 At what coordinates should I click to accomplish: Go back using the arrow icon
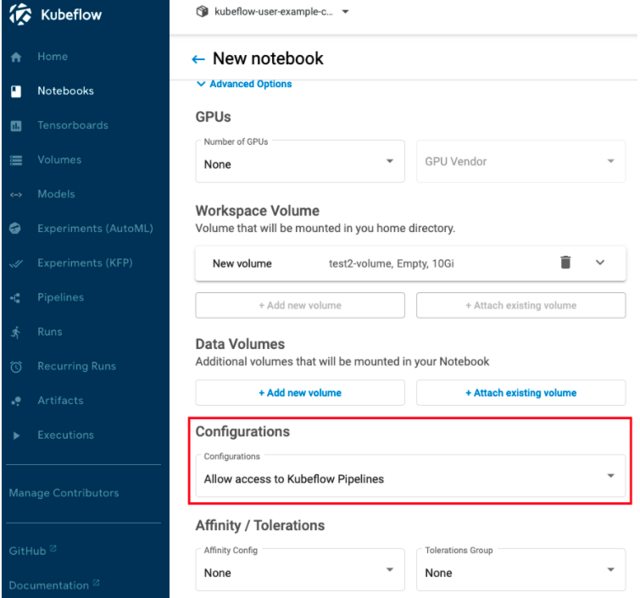click(198, 59)
